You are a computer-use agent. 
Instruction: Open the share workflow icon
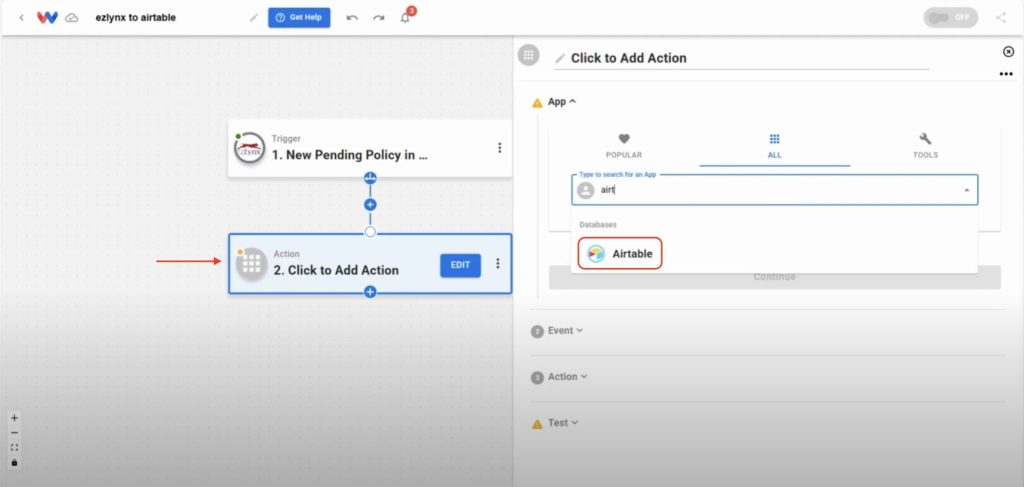coord(1000,18)
